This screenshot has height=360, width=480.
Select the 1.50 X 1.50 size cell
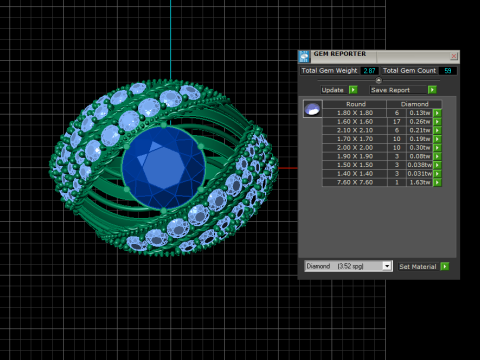355,165
